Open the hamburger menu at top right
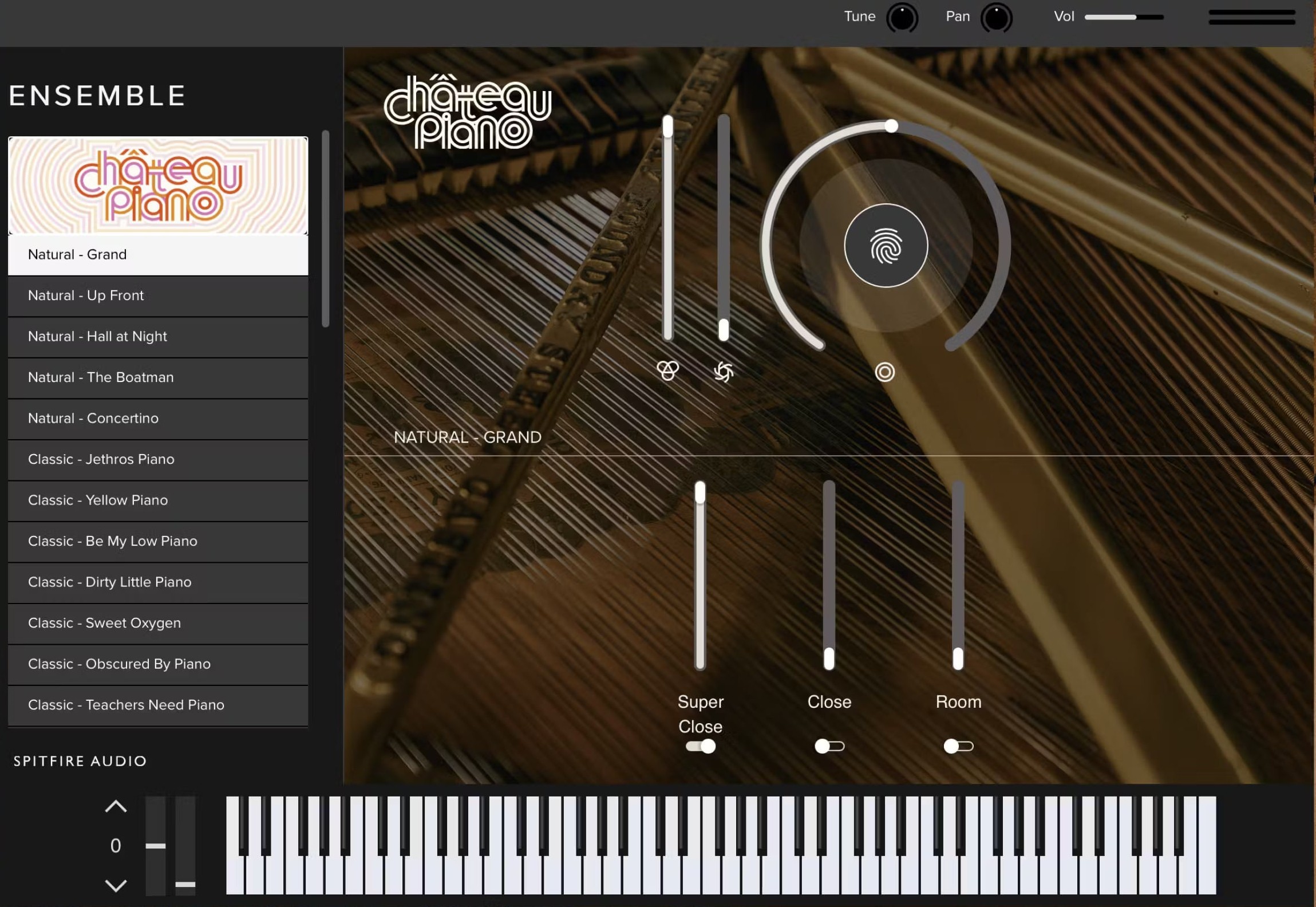Viewport: 1316px width, 907px height. [1251, 17]
